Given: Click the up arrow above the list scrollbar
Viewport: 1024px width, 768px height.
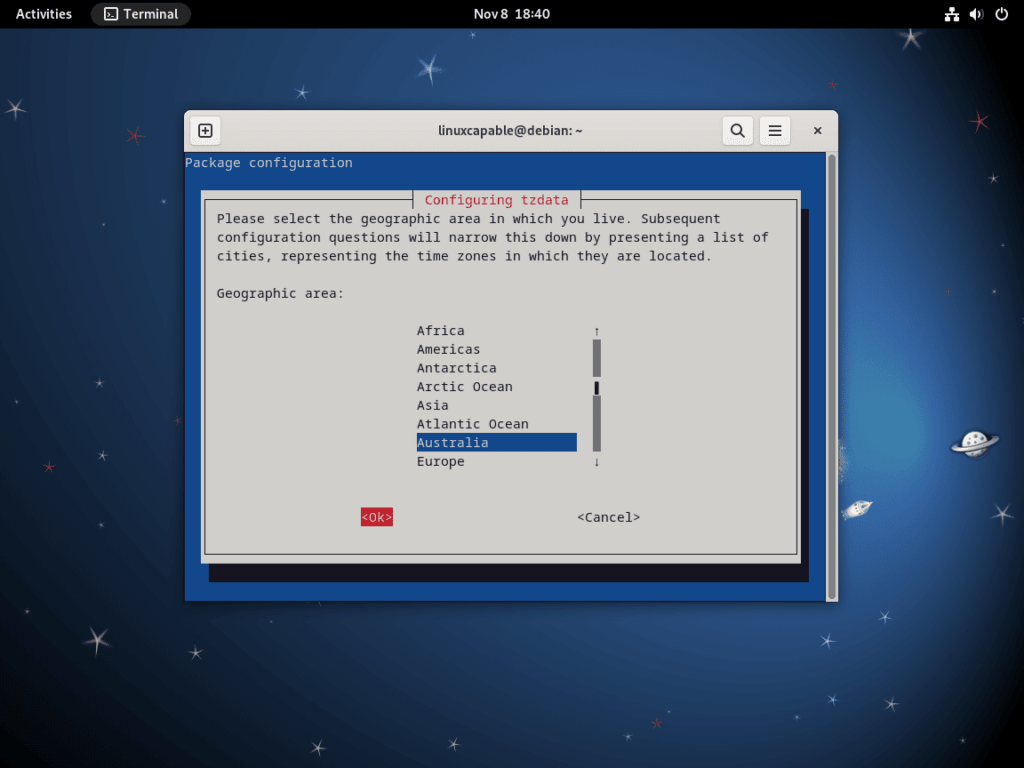Looking at the screenshot, I should (596, 330).
